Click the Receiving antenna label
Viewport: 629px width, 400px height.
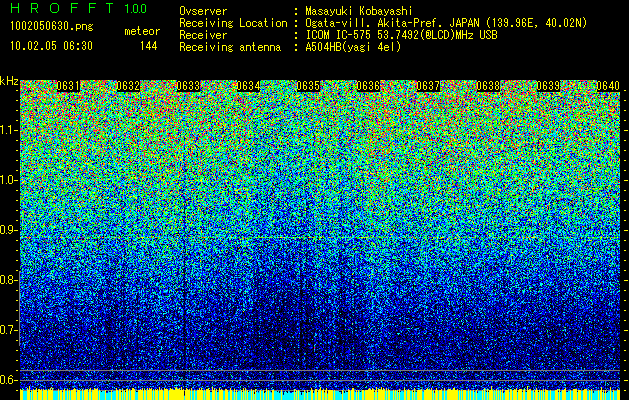coord(230,47)
